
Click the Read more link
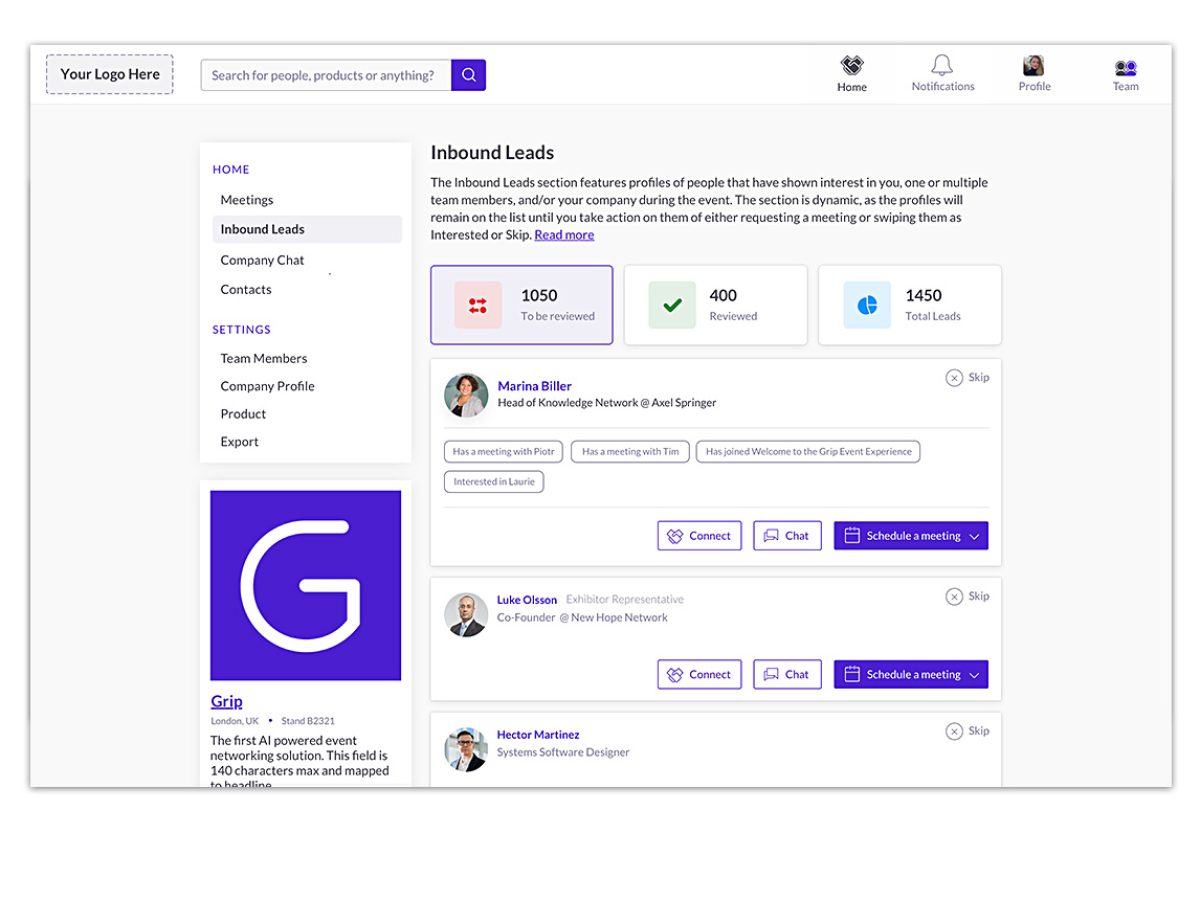[x=564, y=235]
